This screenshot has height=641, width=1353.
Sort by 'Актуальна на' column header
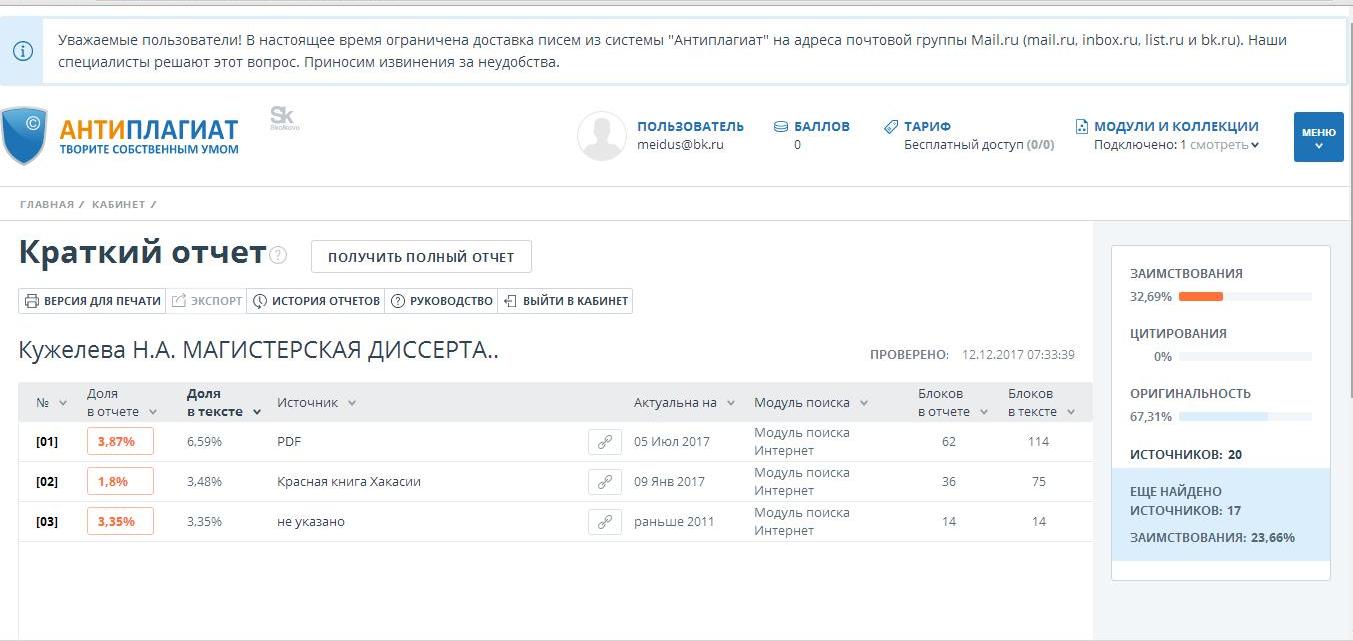tap(684, 403)
